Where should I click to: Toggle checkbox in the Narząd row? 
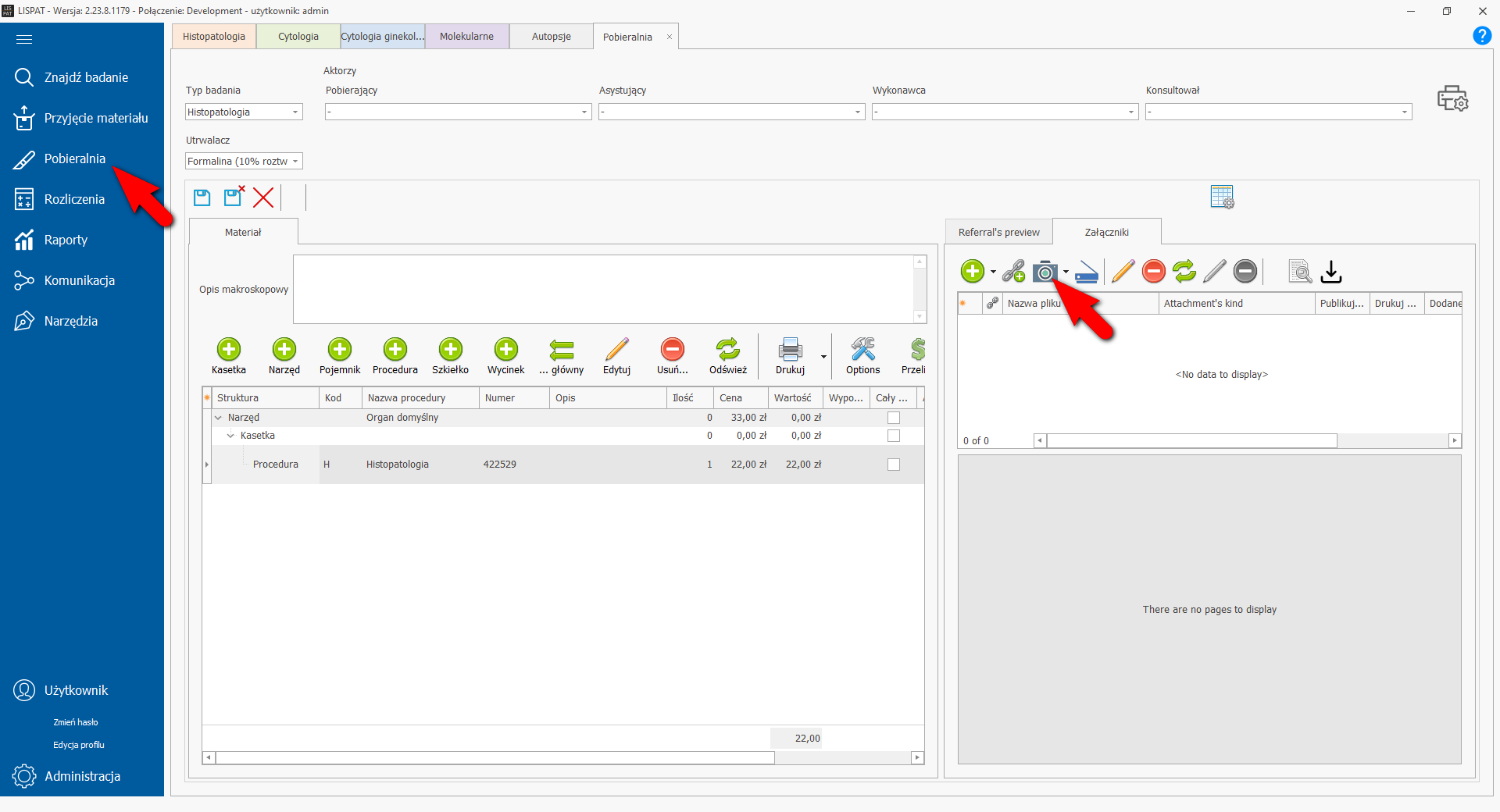point(894,418)
